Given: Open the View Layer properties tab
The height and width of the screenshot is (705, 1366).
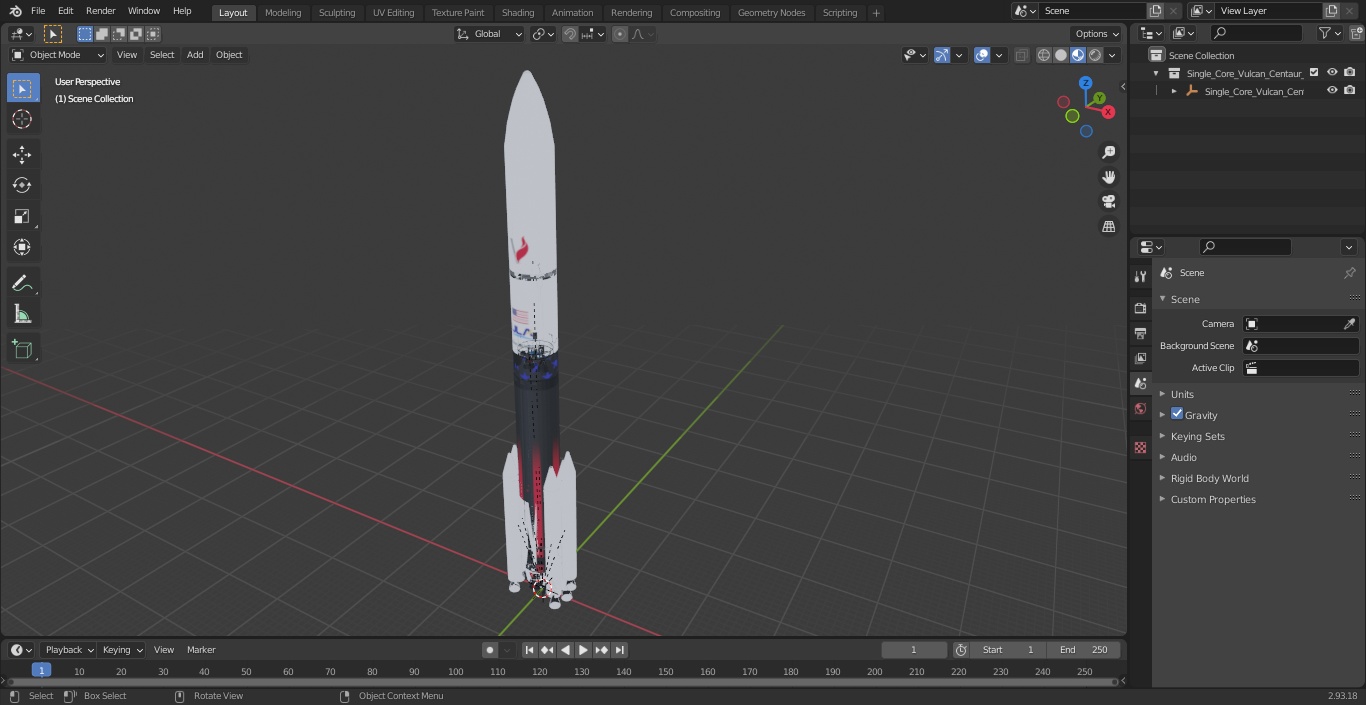Looking at the screenshot, I should click(x=1140, y=358).
